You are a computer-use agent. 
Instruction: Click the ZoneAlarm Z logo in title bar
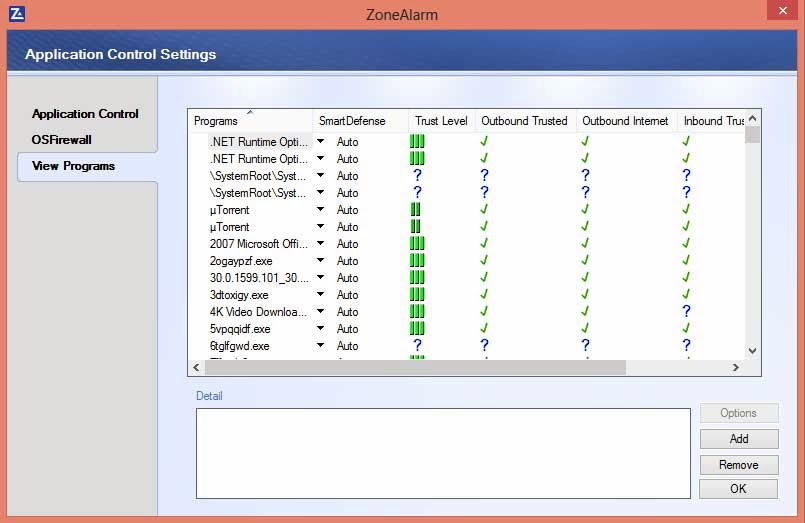16,13
